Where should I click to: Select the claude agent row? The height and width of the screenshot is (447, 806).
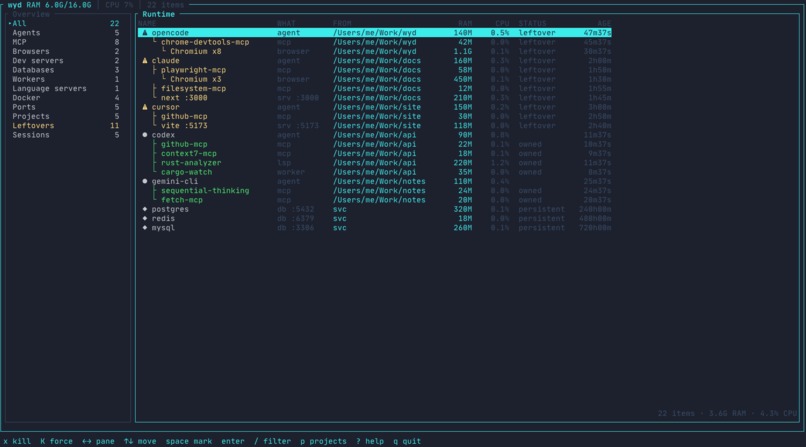(375, 60)
